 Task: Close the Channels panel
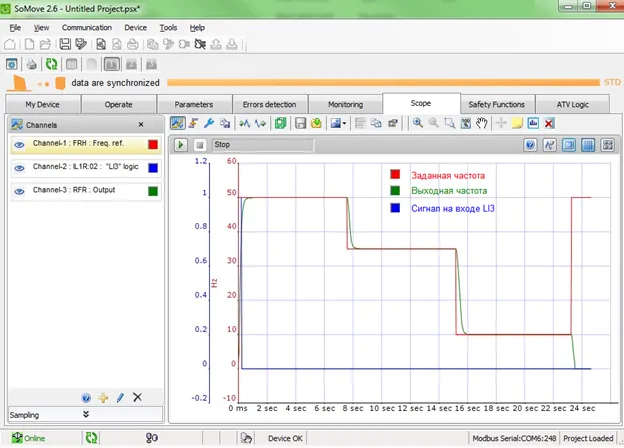[x=140, y=125]
